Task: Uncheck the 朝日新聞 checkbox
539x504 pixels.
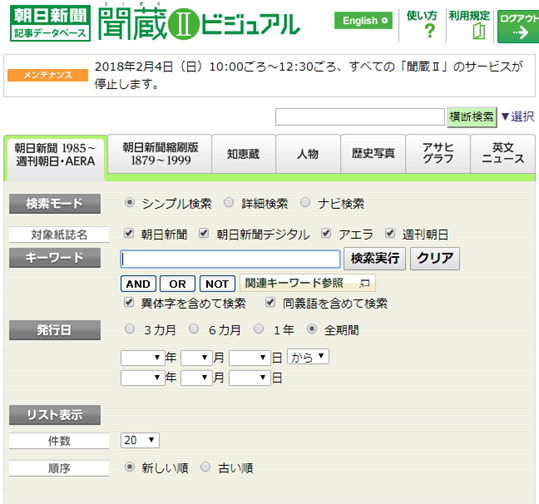Action: click(x=129, y=233)
